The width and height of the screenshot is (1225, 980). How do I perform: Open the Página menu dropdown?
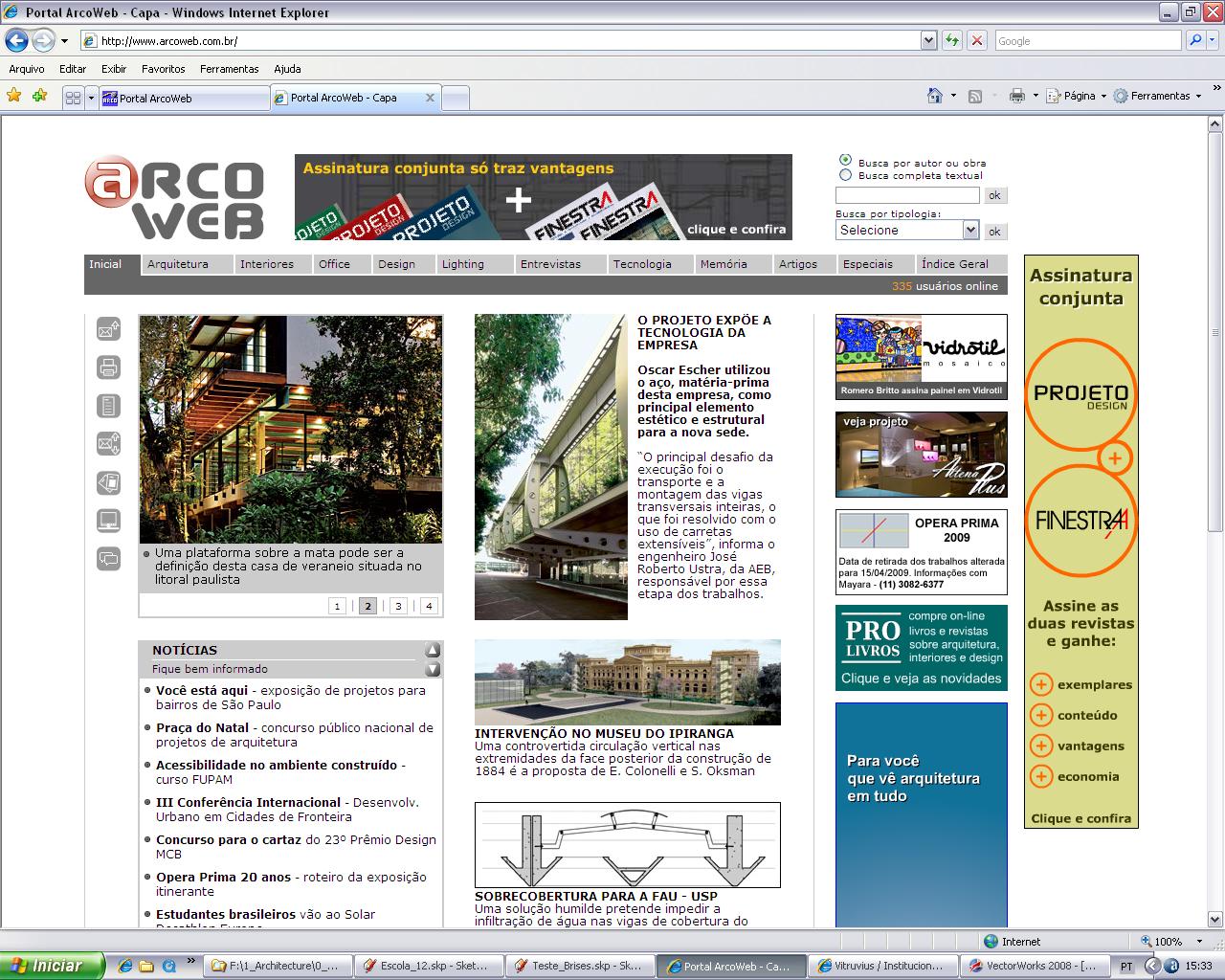pyautogui.click(x=1077, y=96)
